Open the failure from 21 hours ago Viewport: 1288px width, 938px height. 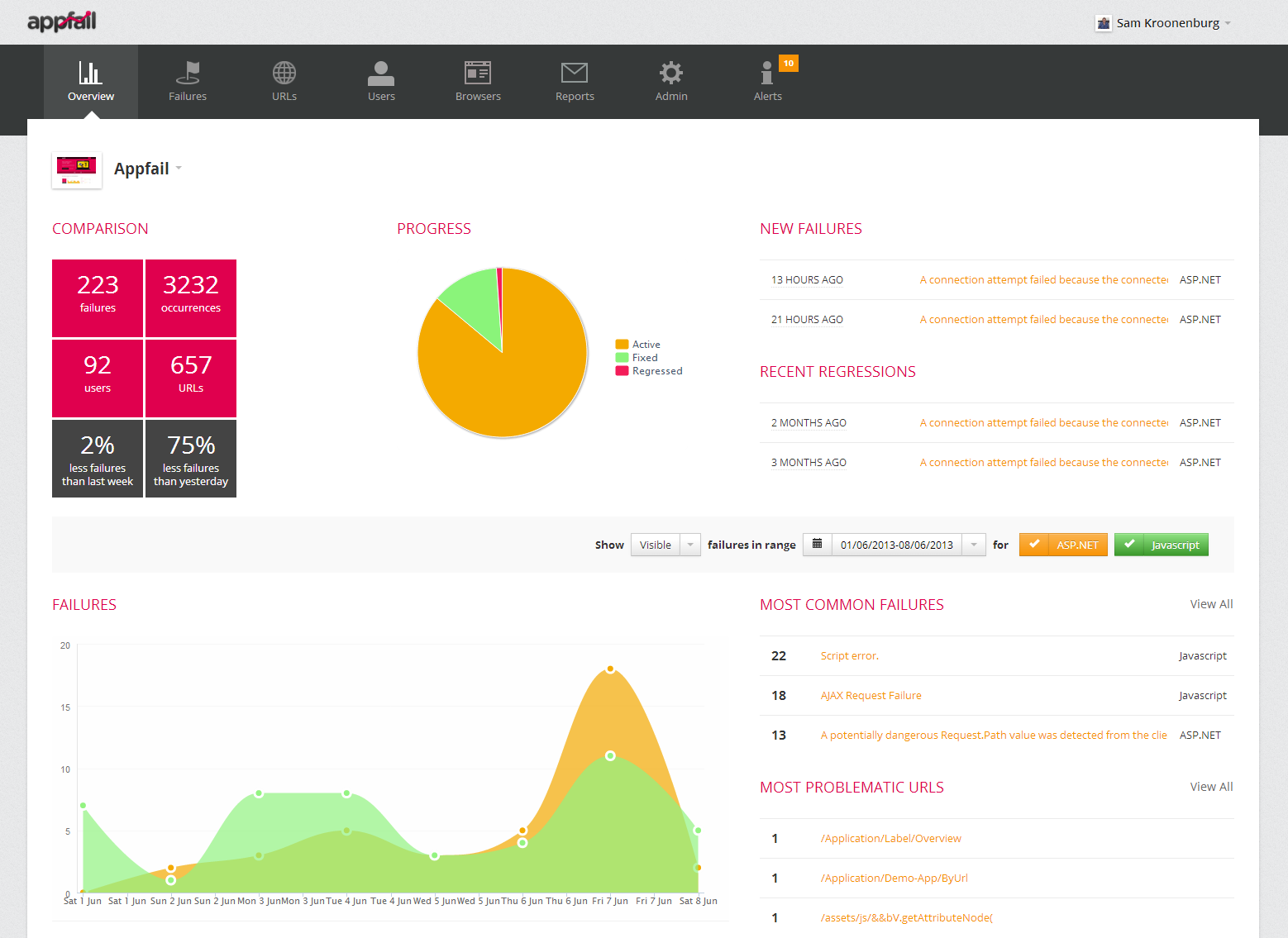(1043, 319)
